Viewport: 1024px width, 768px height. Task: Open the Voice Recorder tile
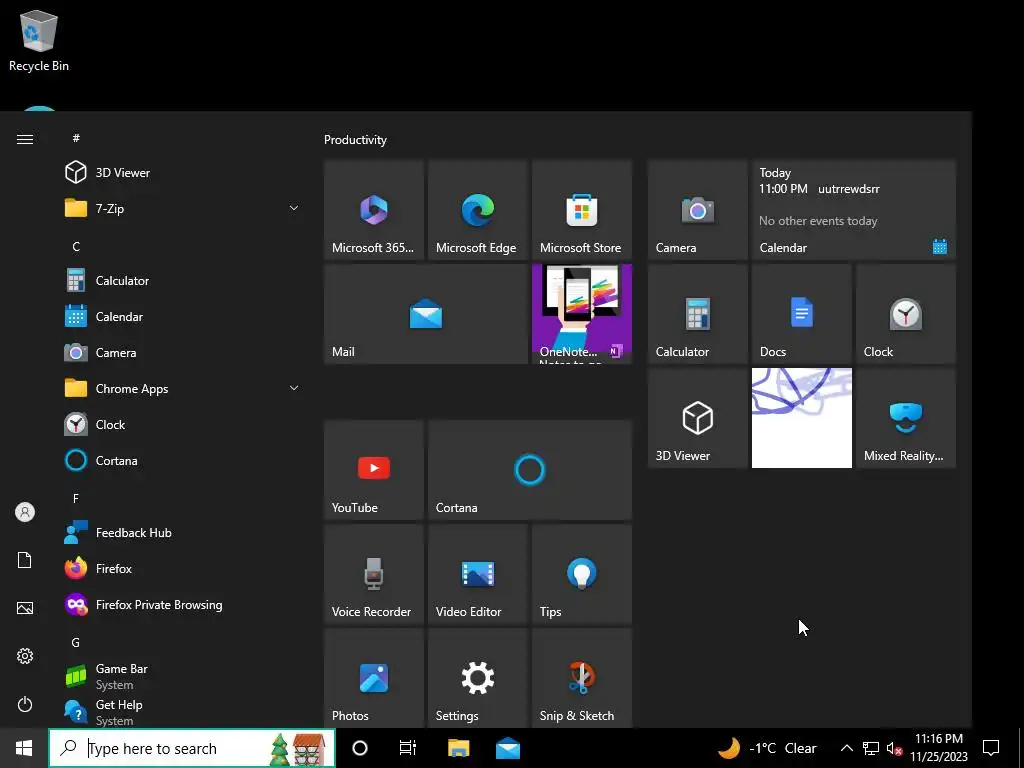374,574
